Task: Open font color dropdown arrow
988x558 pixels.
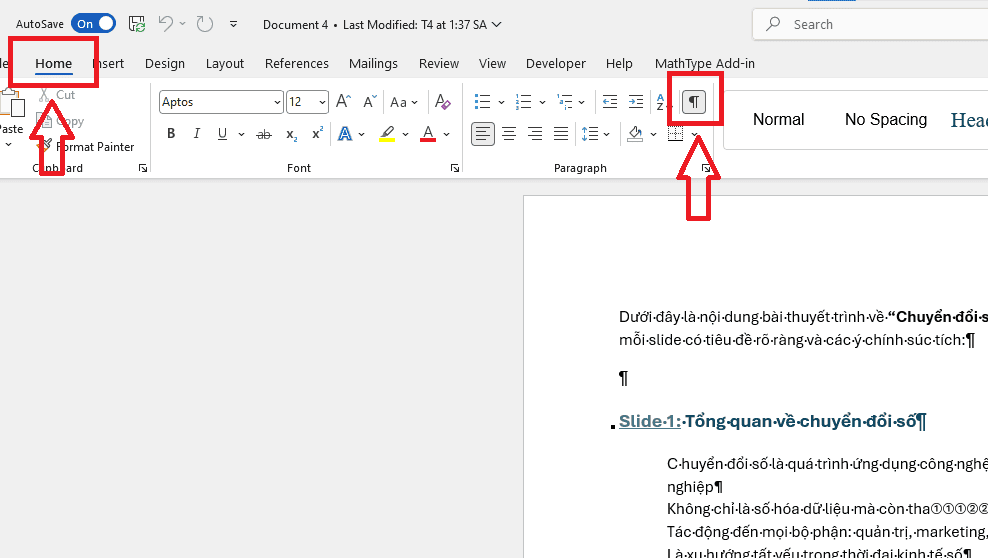Action: pos(447,134)
